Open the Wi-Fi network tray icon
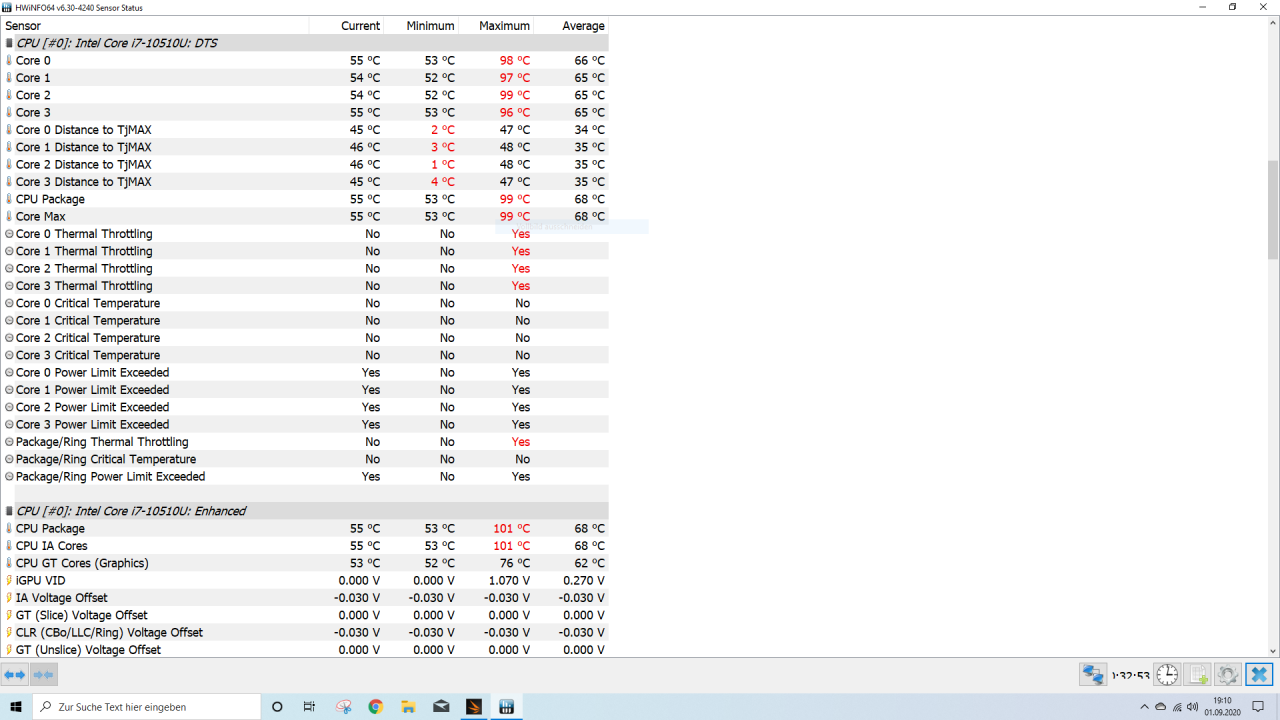1280x720 pixels. [x=1177, y=707]
